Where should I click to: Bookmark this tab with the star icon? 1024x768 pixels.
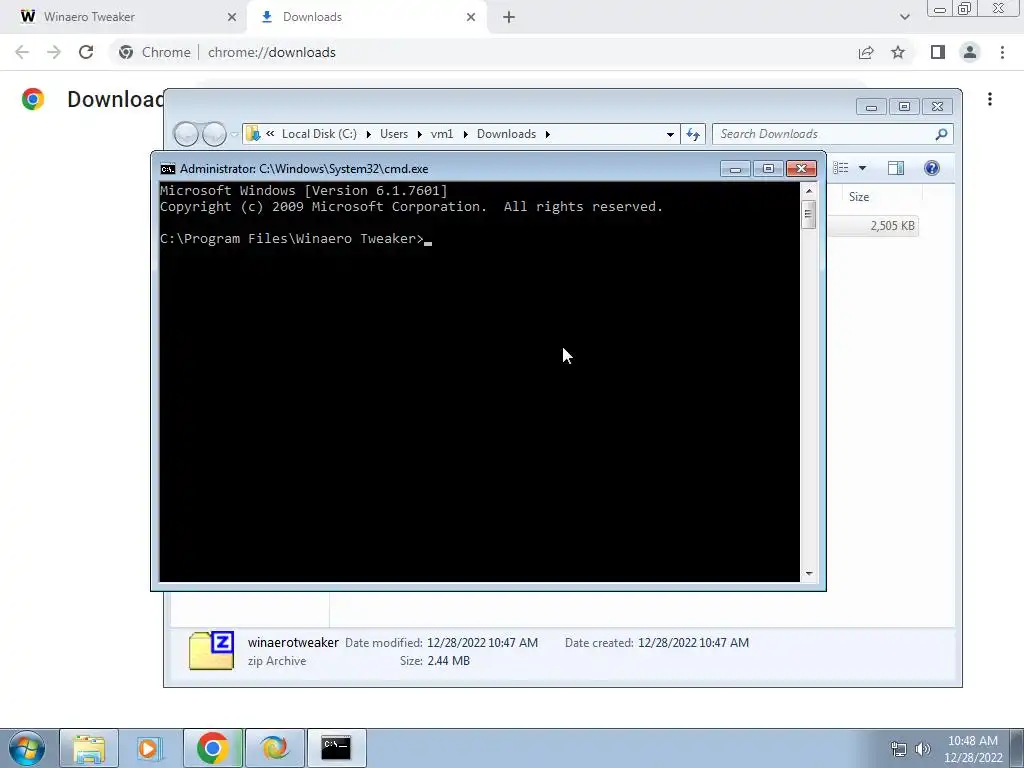point(898,52)
